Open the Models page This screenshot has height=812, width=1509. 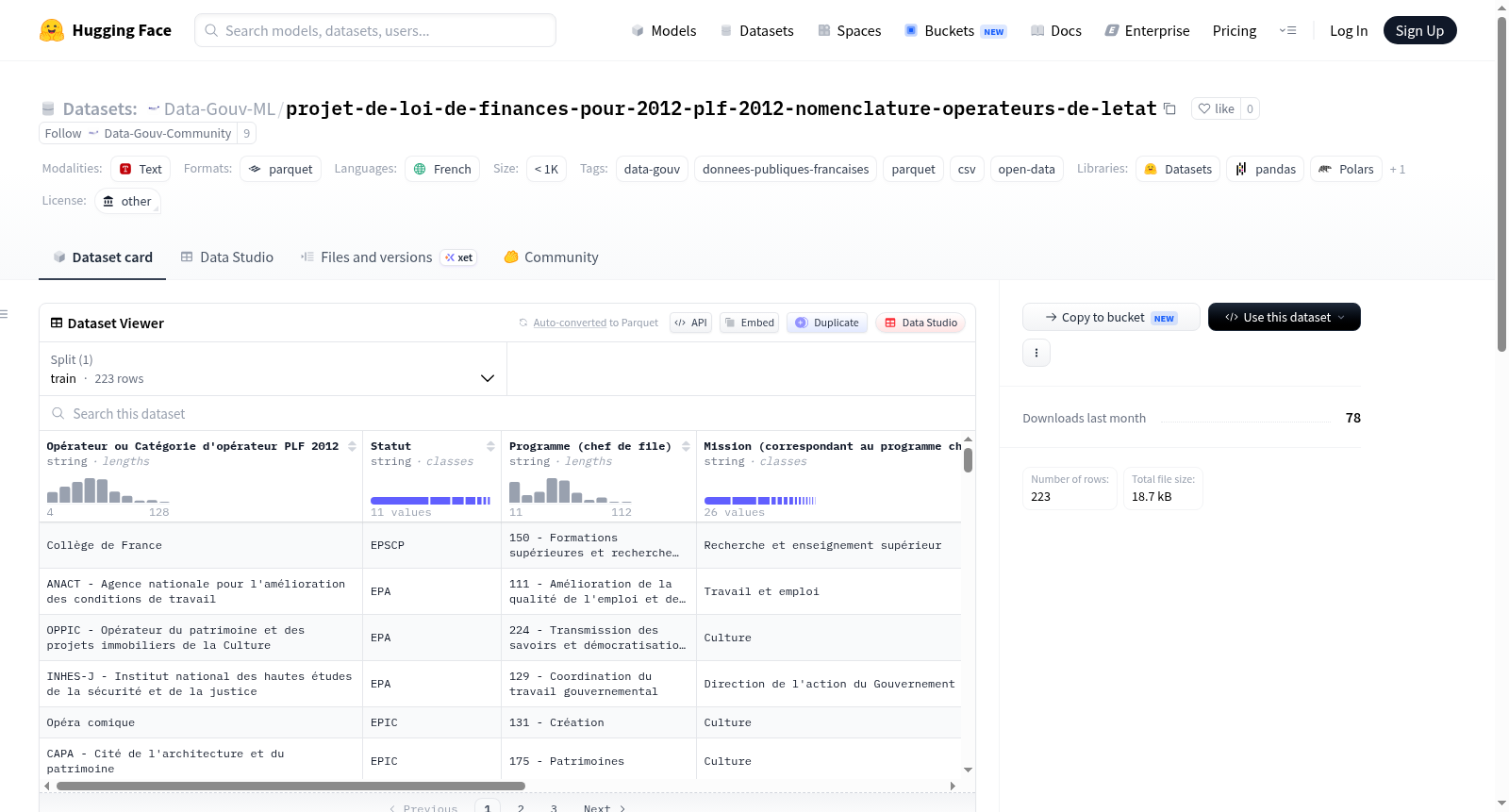664,30
